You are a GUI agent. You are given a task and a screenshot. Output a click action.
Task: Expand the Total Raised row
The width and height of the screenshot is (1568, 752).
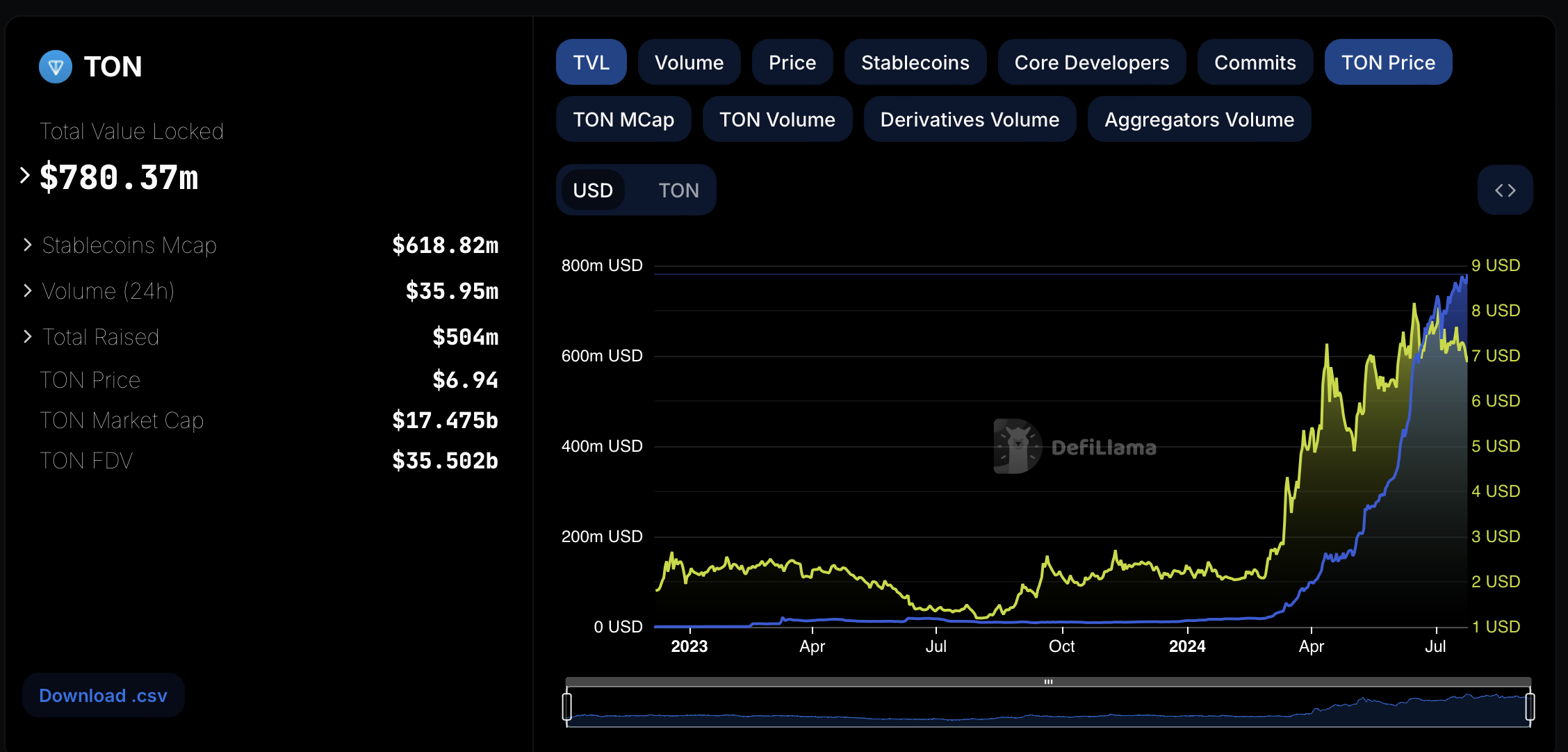(27, 336)
